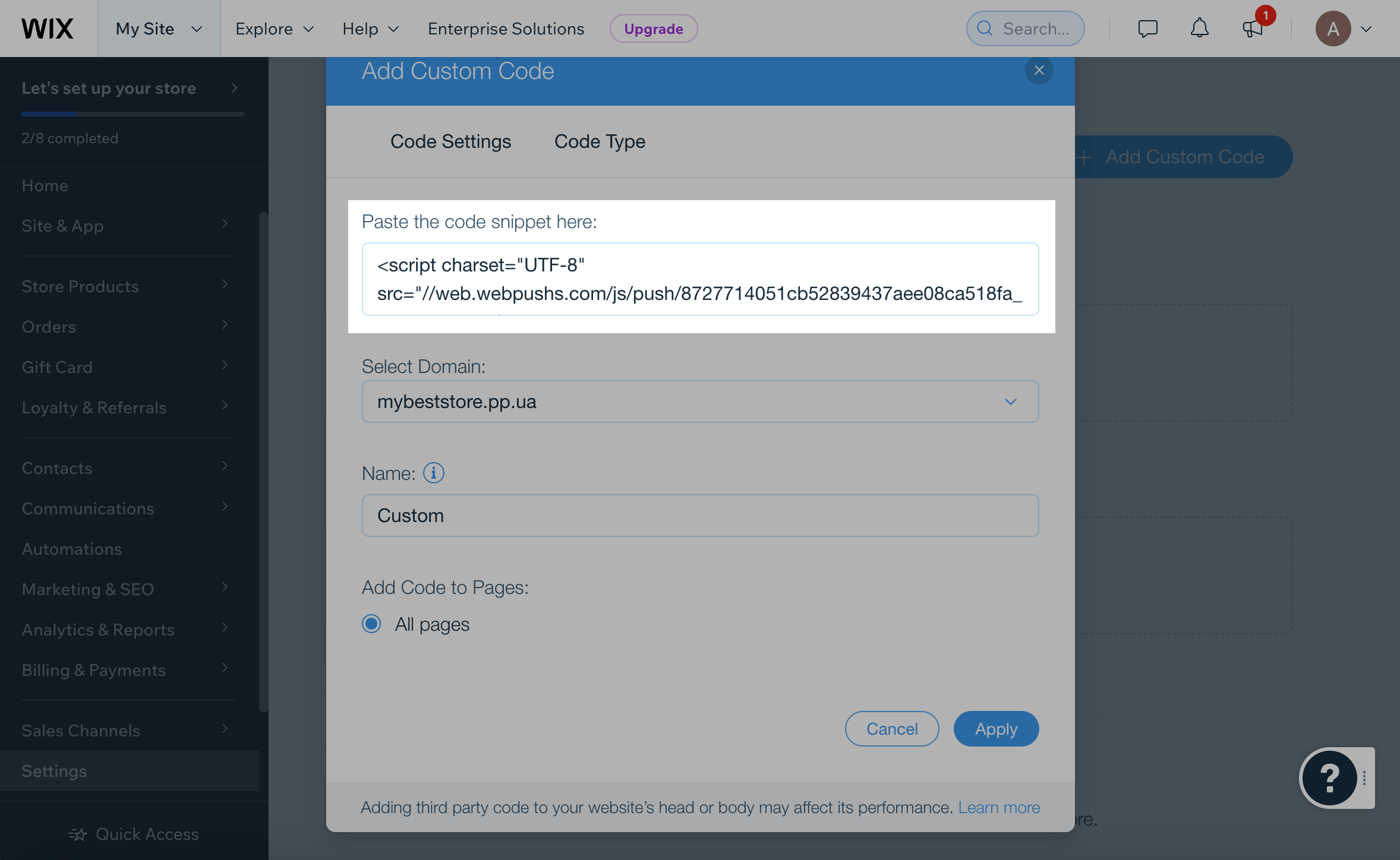Open the Learn more link
The image size is (1400, 860).
click(999, 808)
